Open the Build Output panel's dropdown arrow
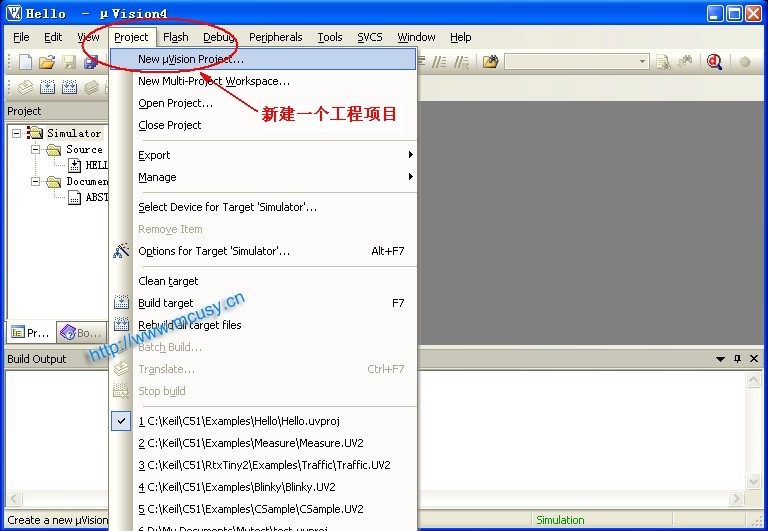 click(720, 359)
